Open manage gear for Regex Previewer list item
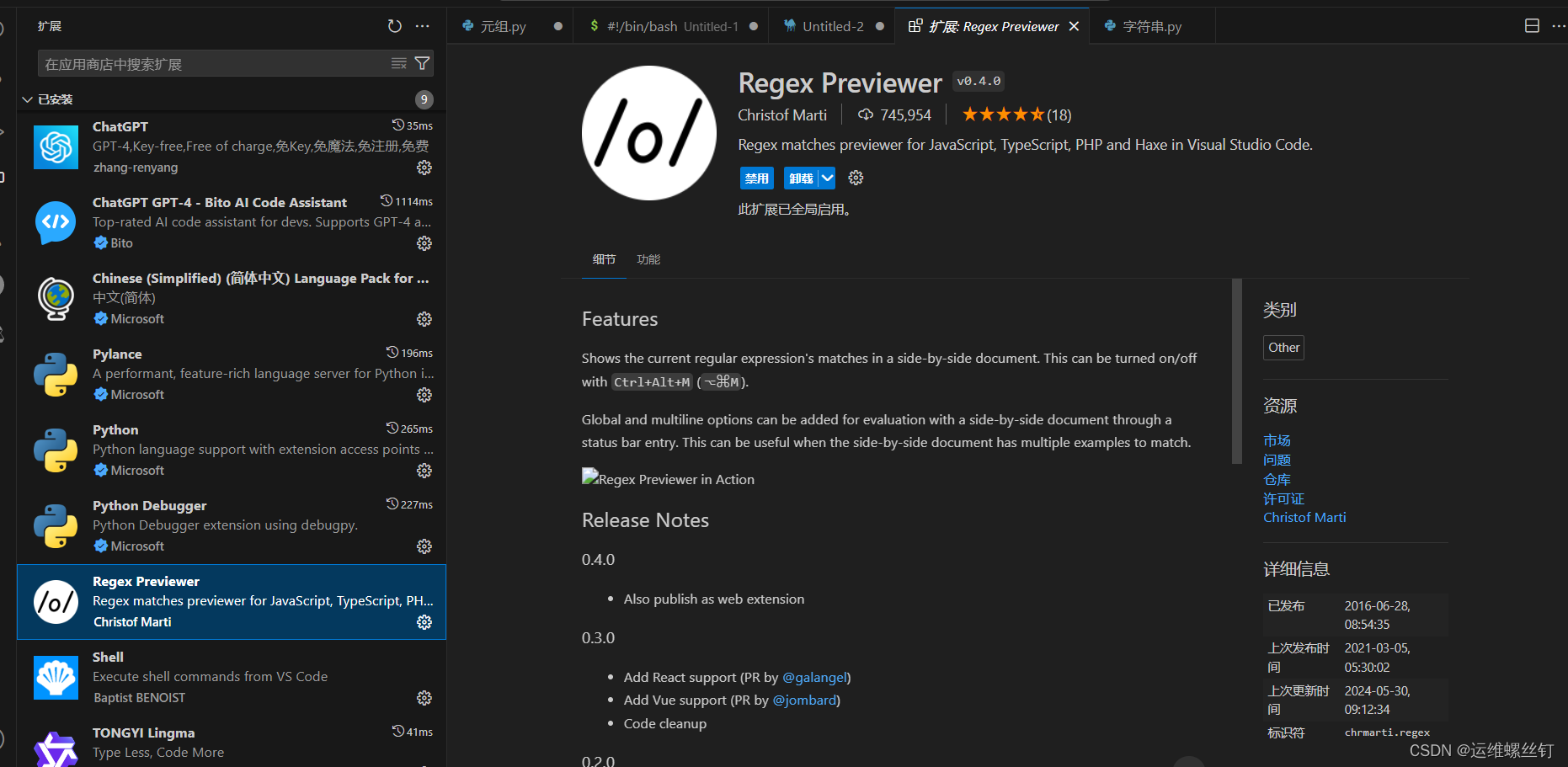This screenshot has width=1568, height=767. tap(424, 622)
